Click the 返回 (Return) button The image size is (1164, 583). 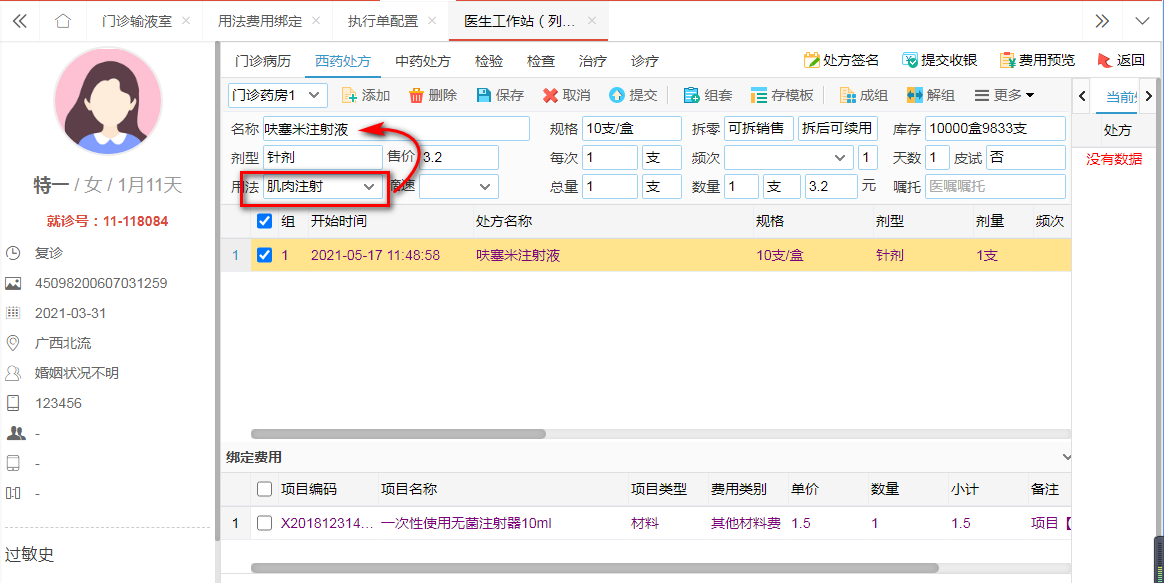pos(1121,60)
